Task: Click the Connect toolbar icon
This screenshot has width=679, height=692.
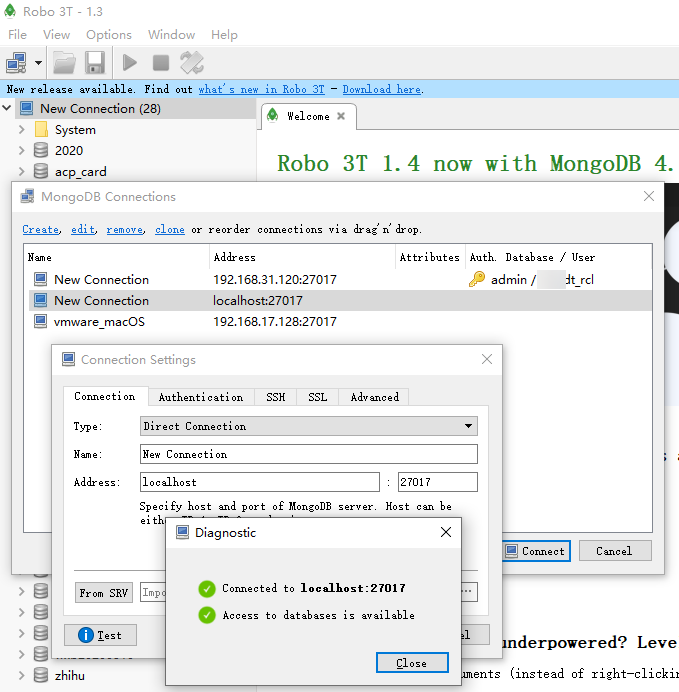Action: pyautogui.click(x=16, y=63)
